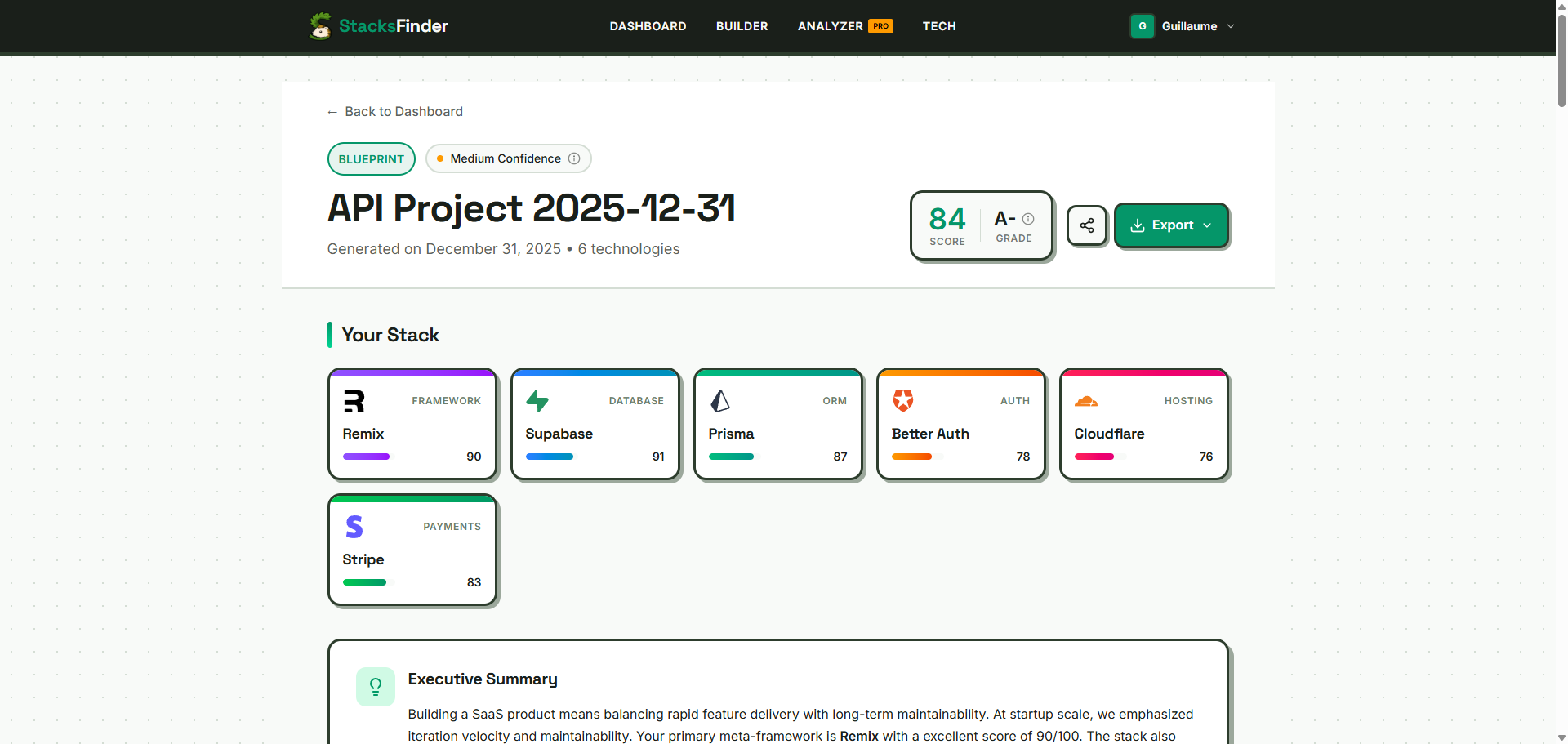Click the info icon next to Medium Confidence
Viewport: 1568px width, 744px height.
point(574,158)
